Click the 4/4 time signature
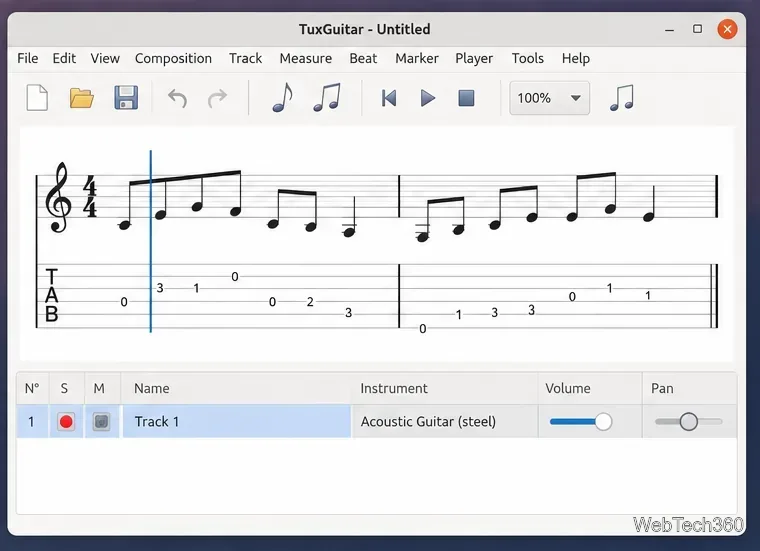 [90, 197]
